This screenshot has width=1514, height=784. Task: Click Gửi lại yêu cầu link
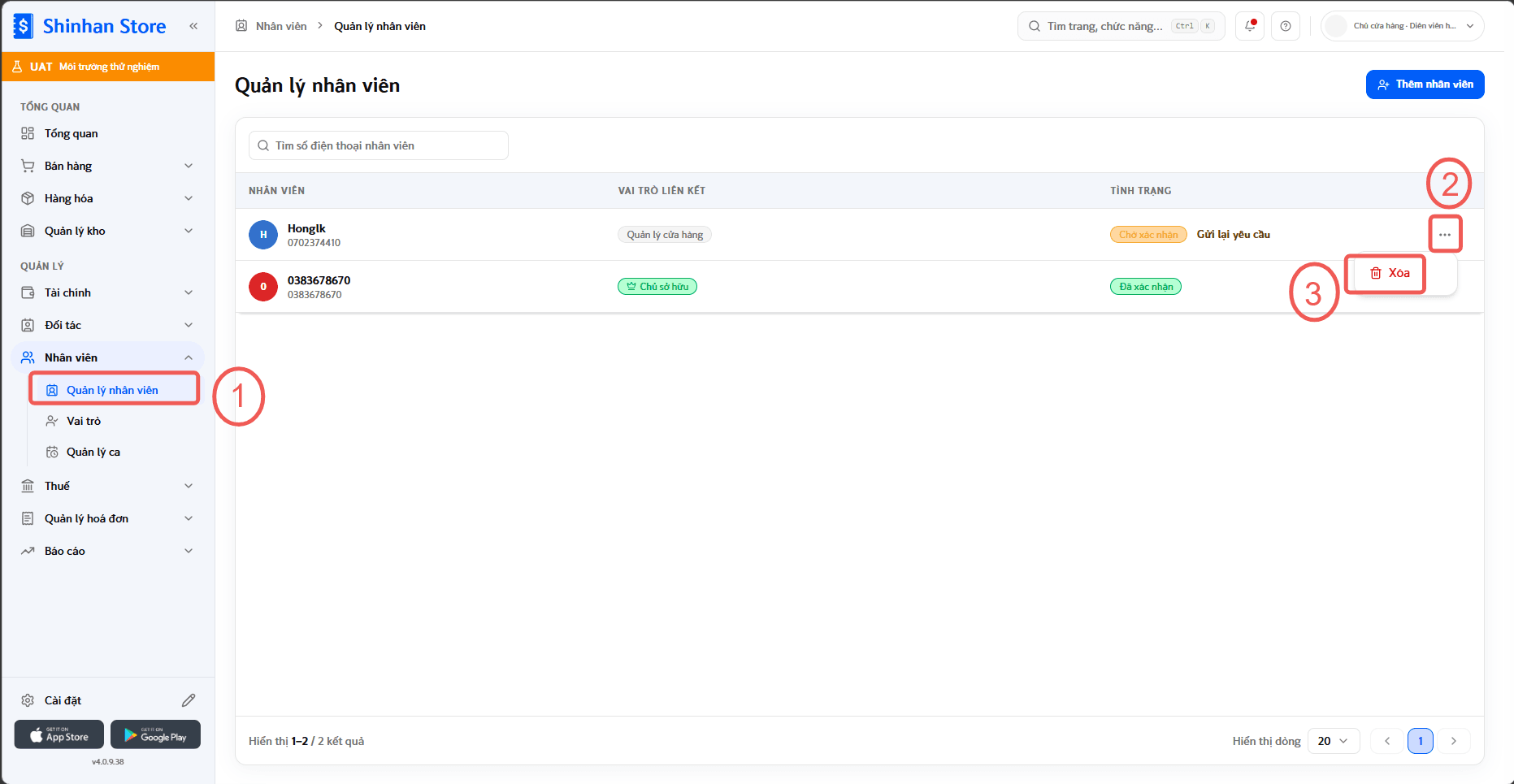(x=1234, y=235)
